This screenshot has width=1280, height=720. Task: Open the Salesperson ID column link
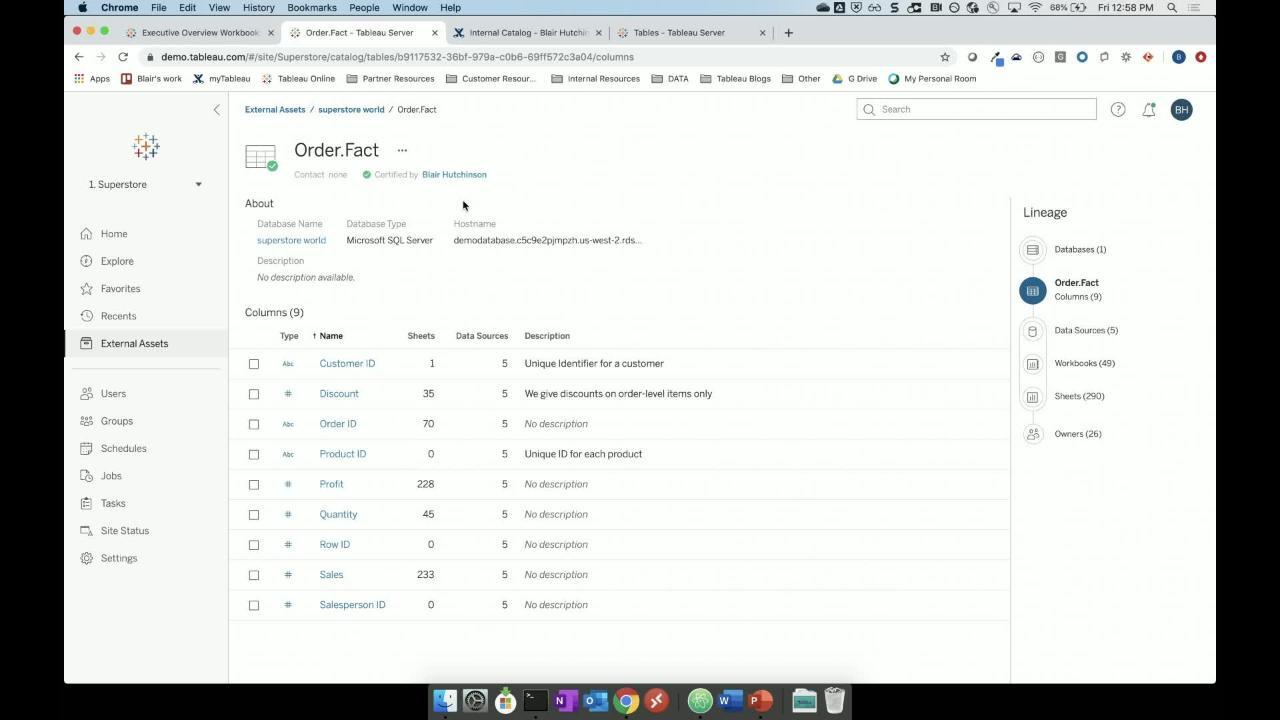[352, 605]
